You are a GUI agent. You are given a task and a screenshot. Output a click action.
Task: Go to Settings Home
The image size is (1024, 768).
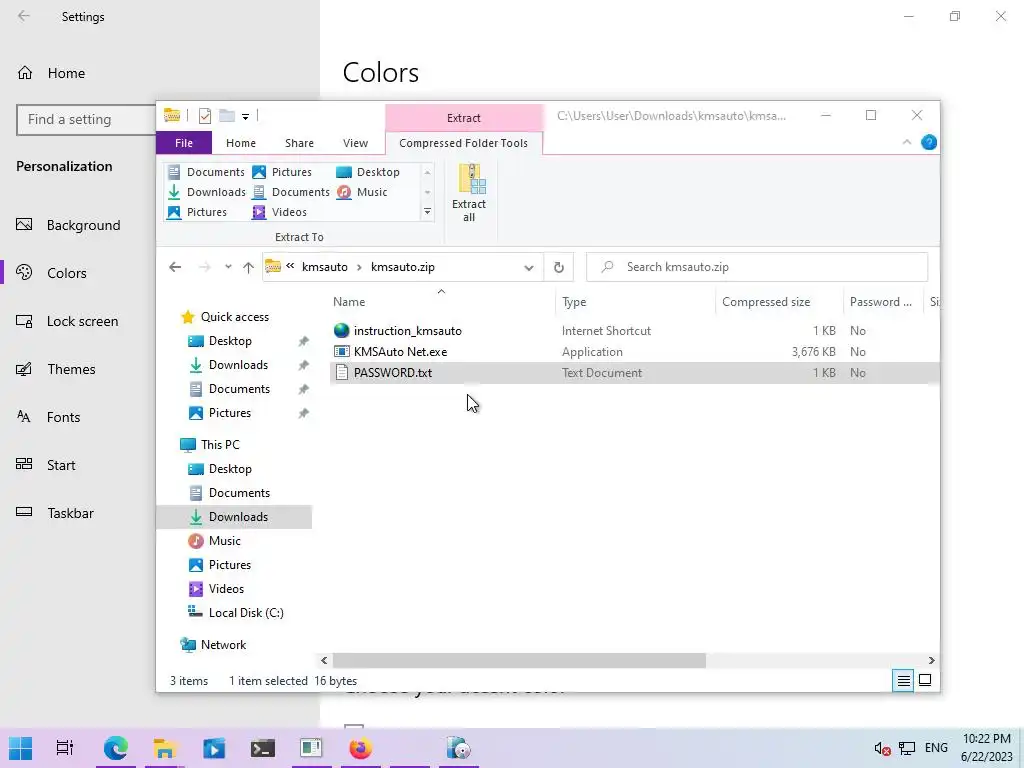[x=65, y=73]
